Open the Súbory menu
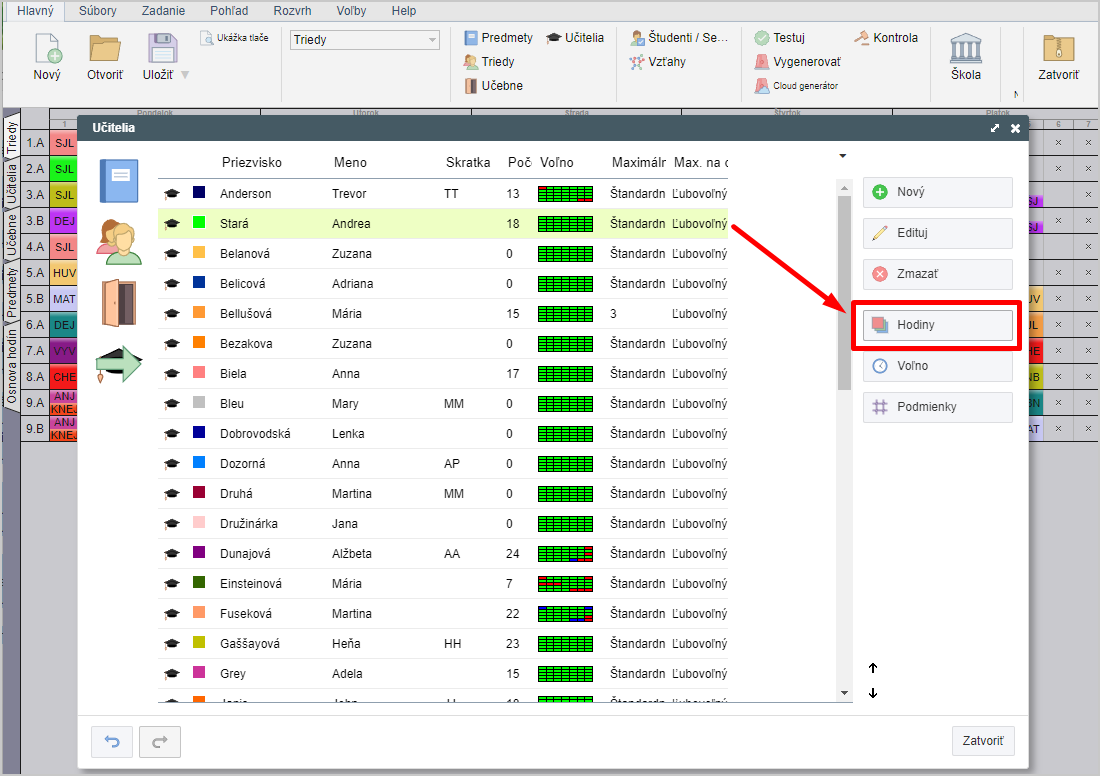Screen dimensions: 1100x776 coord(98,11)
